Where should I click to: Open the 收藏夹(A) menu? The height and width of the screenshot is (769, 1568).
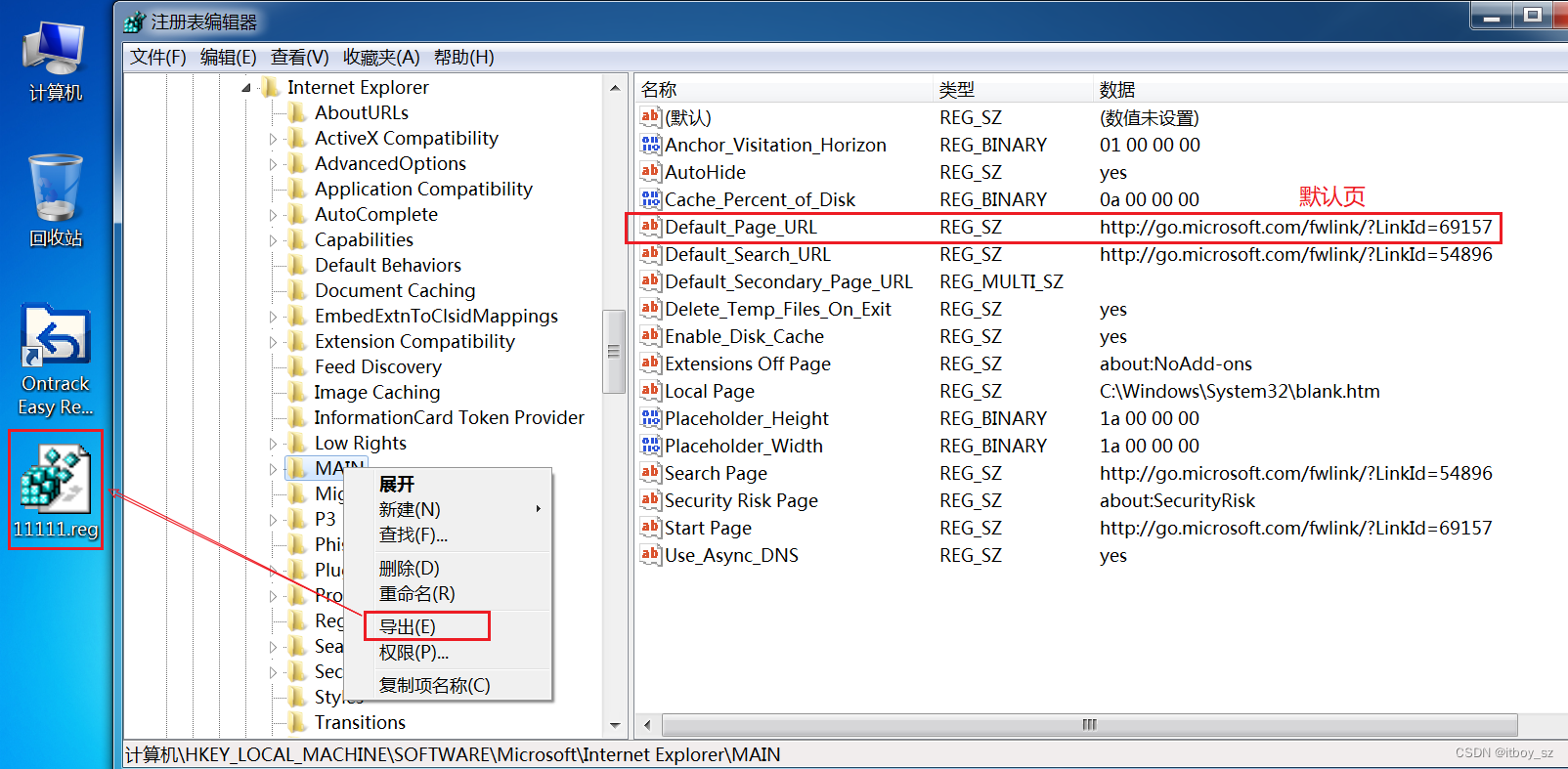tap(381, 57)
